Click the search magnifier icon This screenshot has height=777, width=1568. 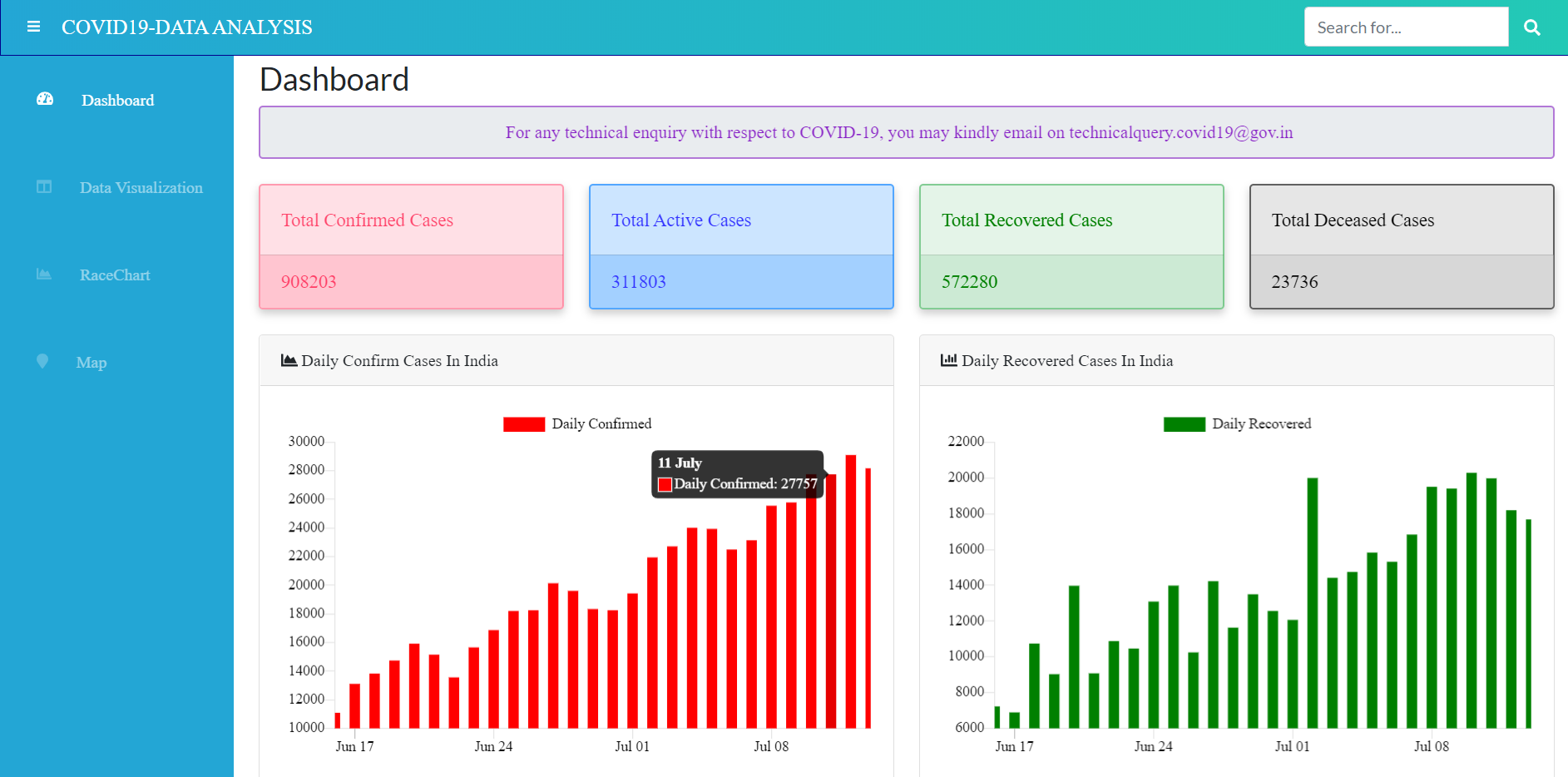point(1532,27)
